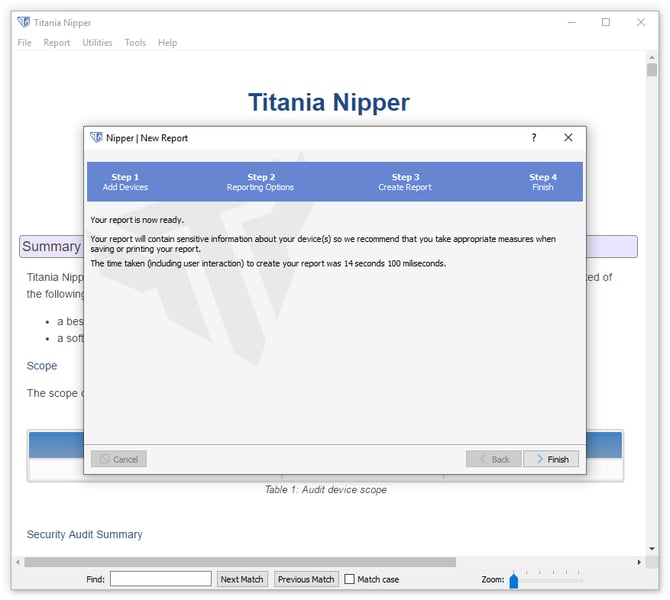This screenshot has width=670, height=600.
Task: Enable the Match case checkbox
Action: 349,579
